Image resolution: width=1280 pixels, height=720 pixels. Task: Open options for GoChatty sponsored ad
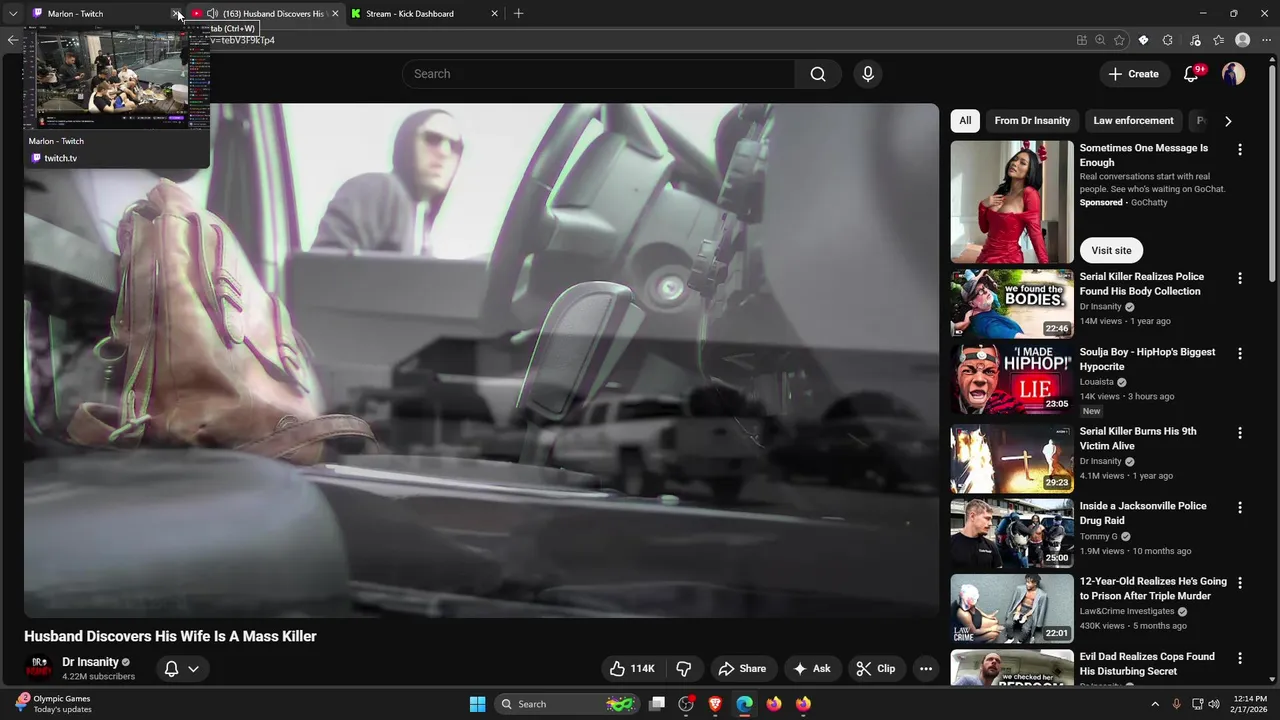click(1240, 150)
